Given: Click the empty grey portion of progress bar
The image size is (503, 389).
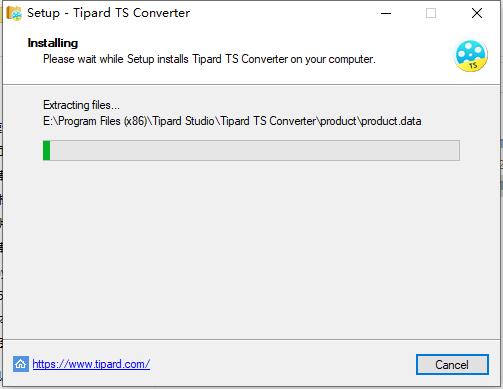Looking at the screenshot, I should click(x=255, y=150).
